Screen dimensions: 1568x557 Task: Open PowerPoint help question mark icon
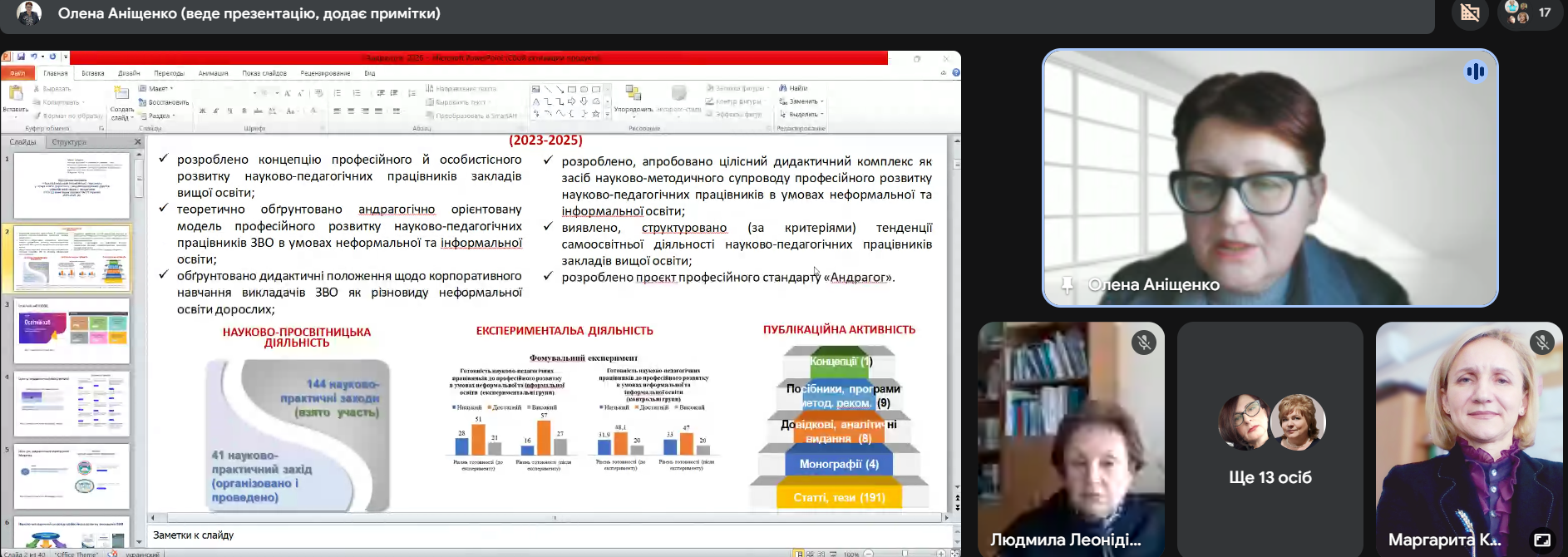(x=955, y=73)
